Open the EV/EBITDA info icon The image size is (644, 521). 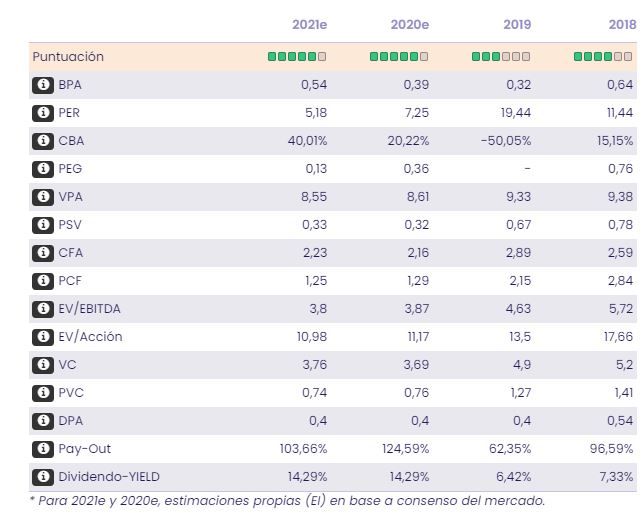pos(42,309)
